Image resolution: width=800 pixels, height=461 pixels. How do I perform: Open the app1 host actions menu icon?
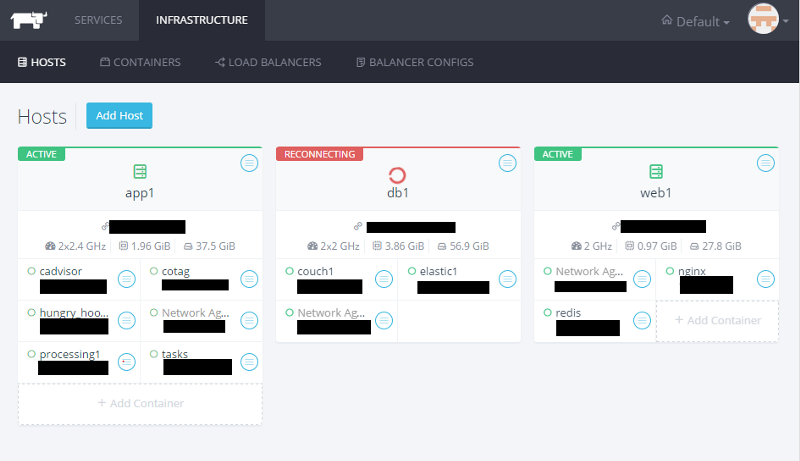coord(249,162)
